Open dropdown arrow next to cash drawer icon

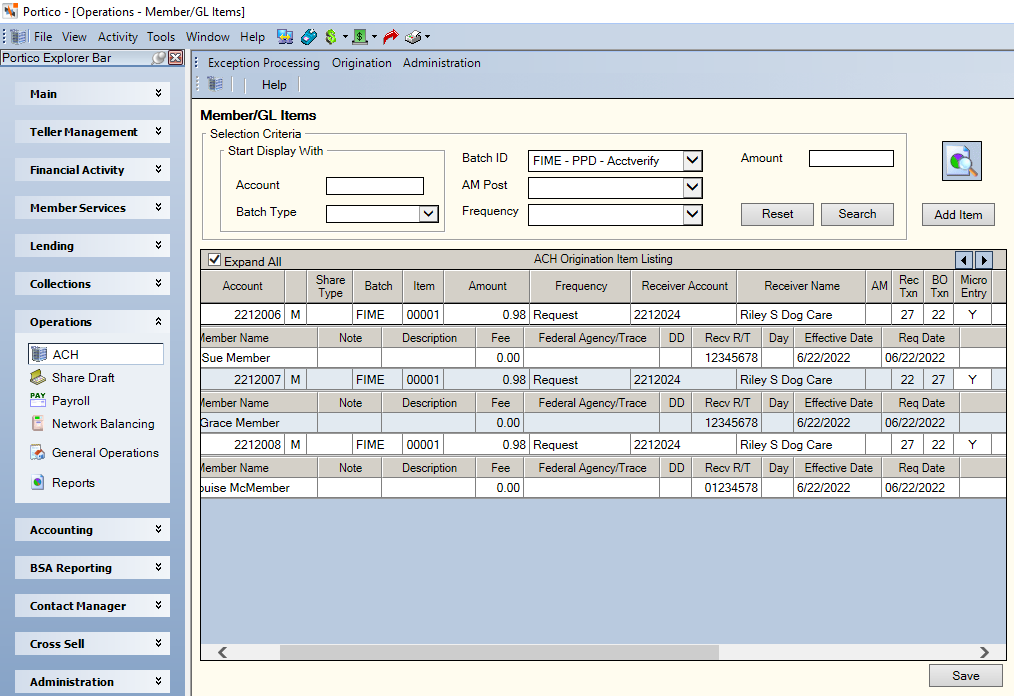[374, 37]
